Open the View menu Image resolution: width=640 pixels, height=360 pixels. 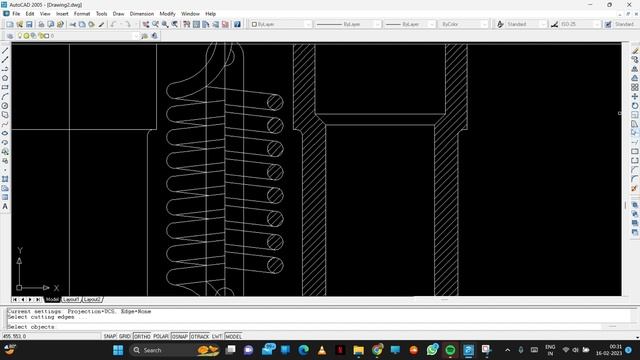(45, 14)
